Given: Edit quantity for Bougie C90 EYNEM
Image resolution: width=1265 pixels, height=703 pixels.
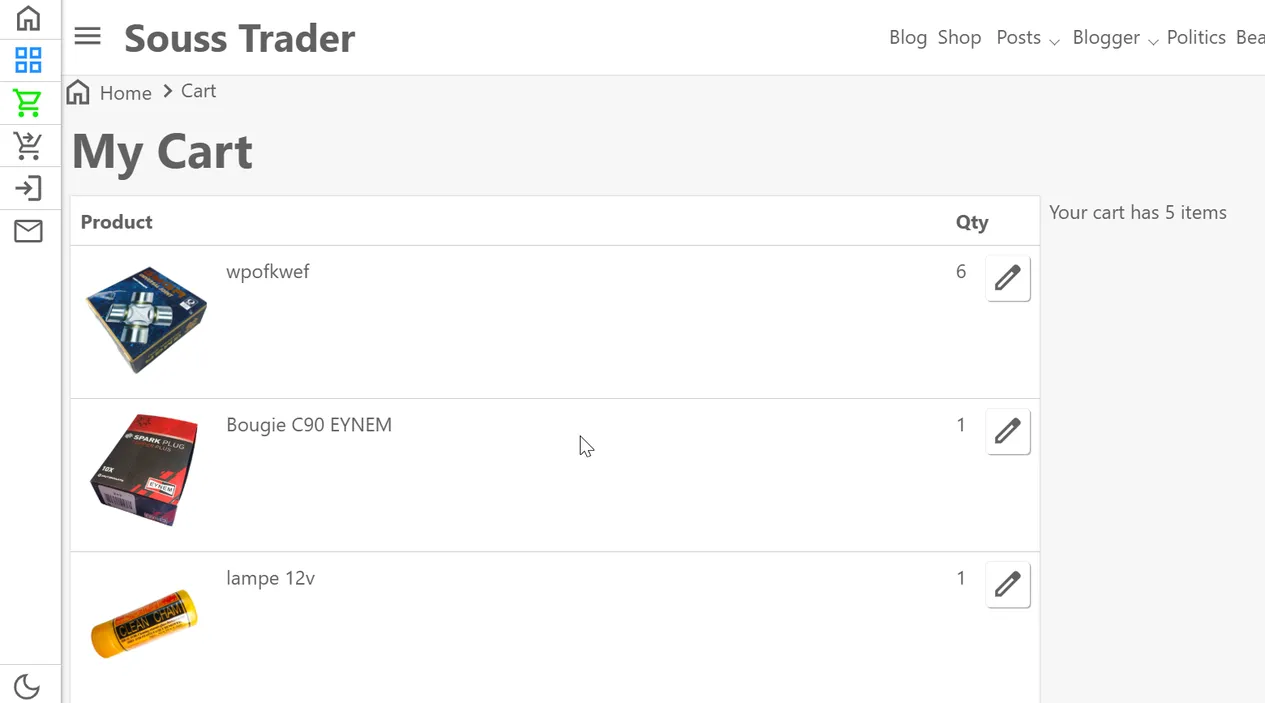Looking at the screenshot, I should coord(1007,431).
